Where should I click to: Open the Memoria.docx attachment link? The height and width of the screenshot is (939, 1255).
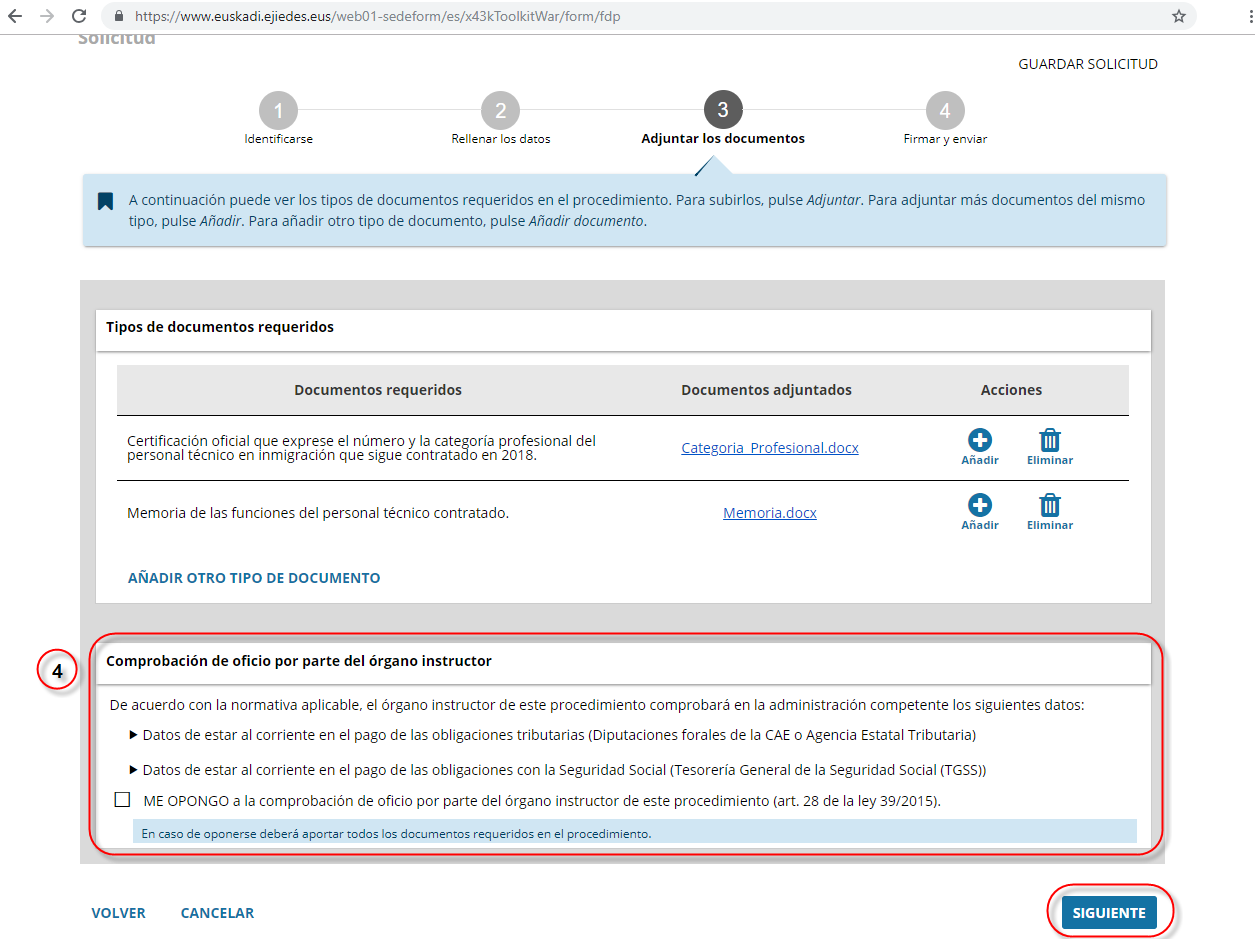point(769,513)
